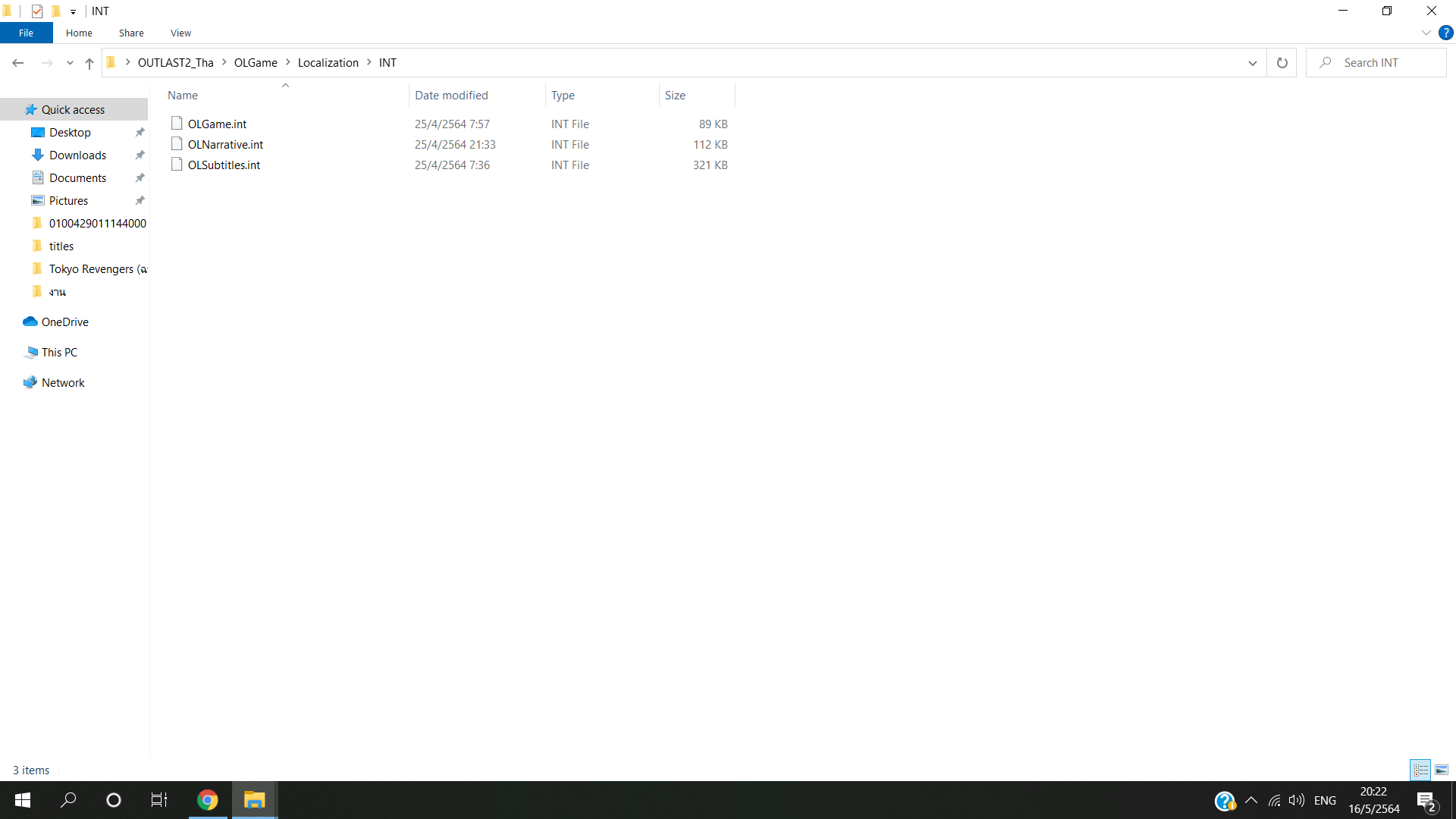
Task: Click the Forward navigation arrow
Action: (x=47, y=63)
